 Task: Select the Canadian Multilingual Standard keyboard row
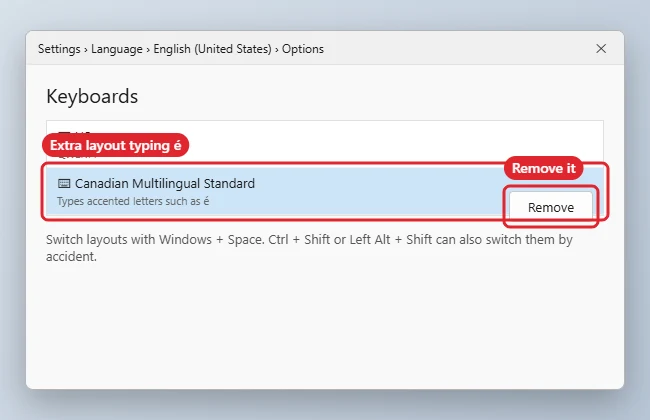[x=325, y=191]
